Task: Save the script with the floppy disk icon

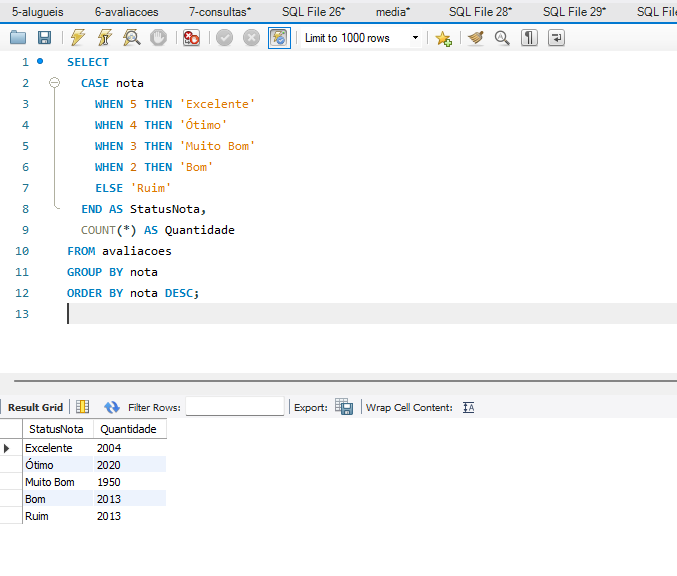Action: [x=44, y=38]
